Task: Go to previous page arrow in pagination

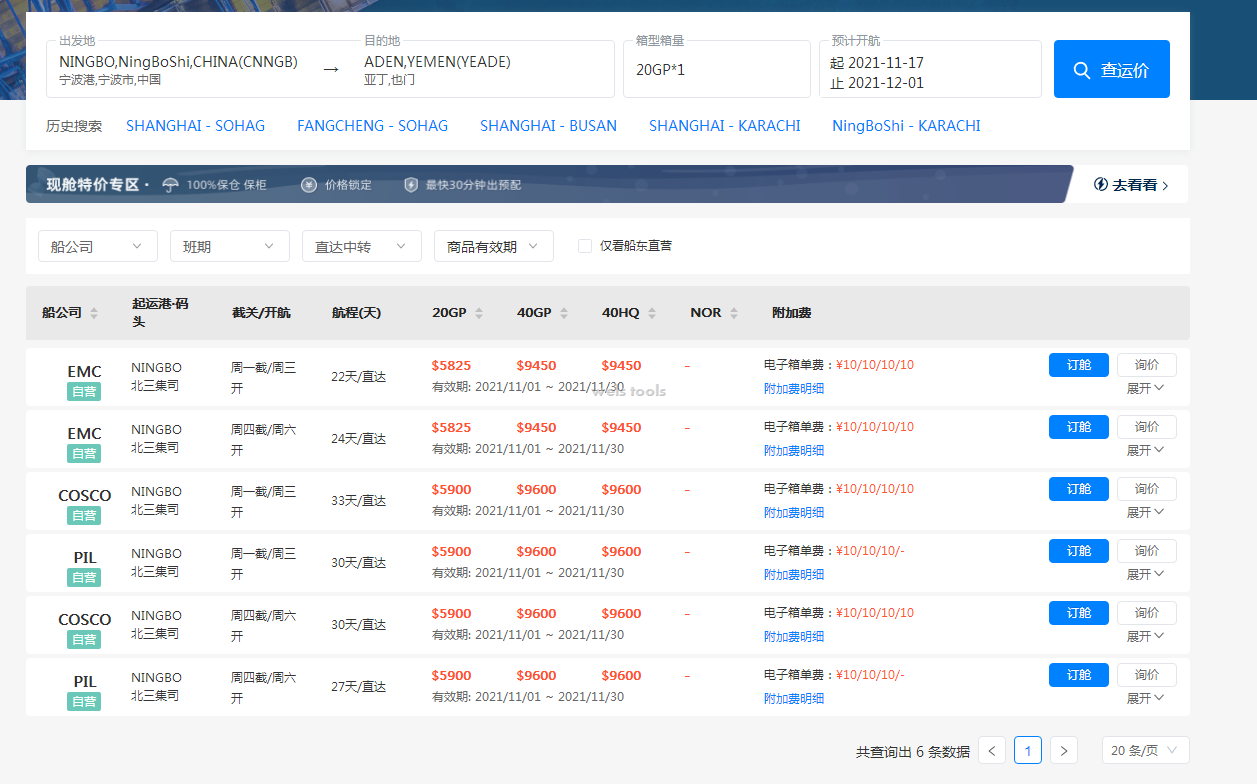Action: [x=992, y=750]
